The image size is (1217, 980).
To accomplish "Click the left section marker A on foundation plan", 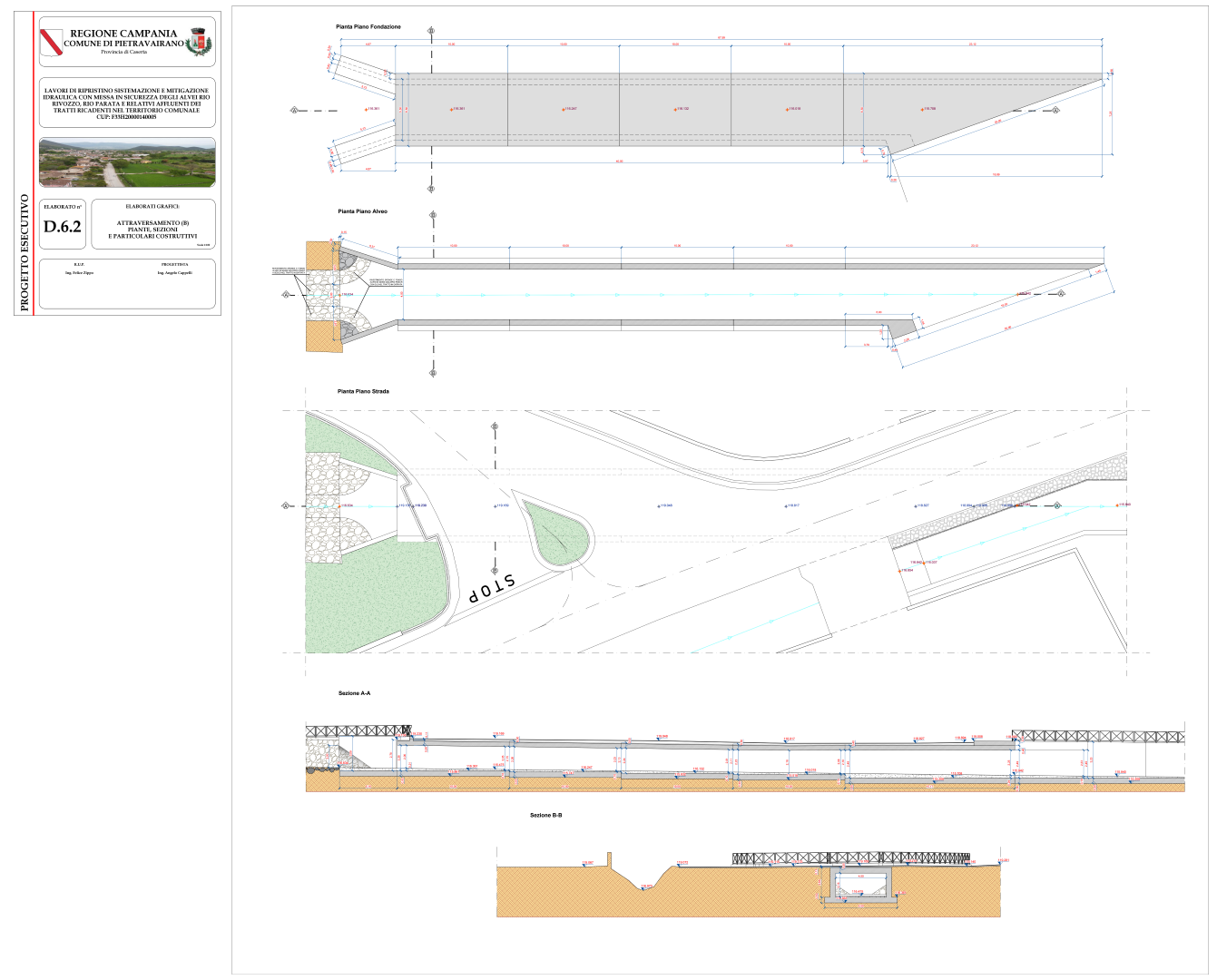I will click(294, 110).
